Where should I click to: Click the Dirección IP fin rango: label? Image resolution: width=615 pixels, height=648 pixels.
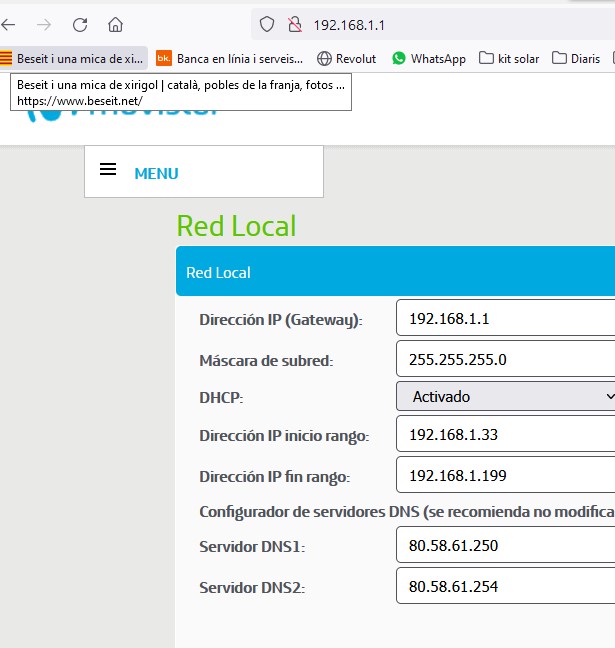tap(274, 477)
